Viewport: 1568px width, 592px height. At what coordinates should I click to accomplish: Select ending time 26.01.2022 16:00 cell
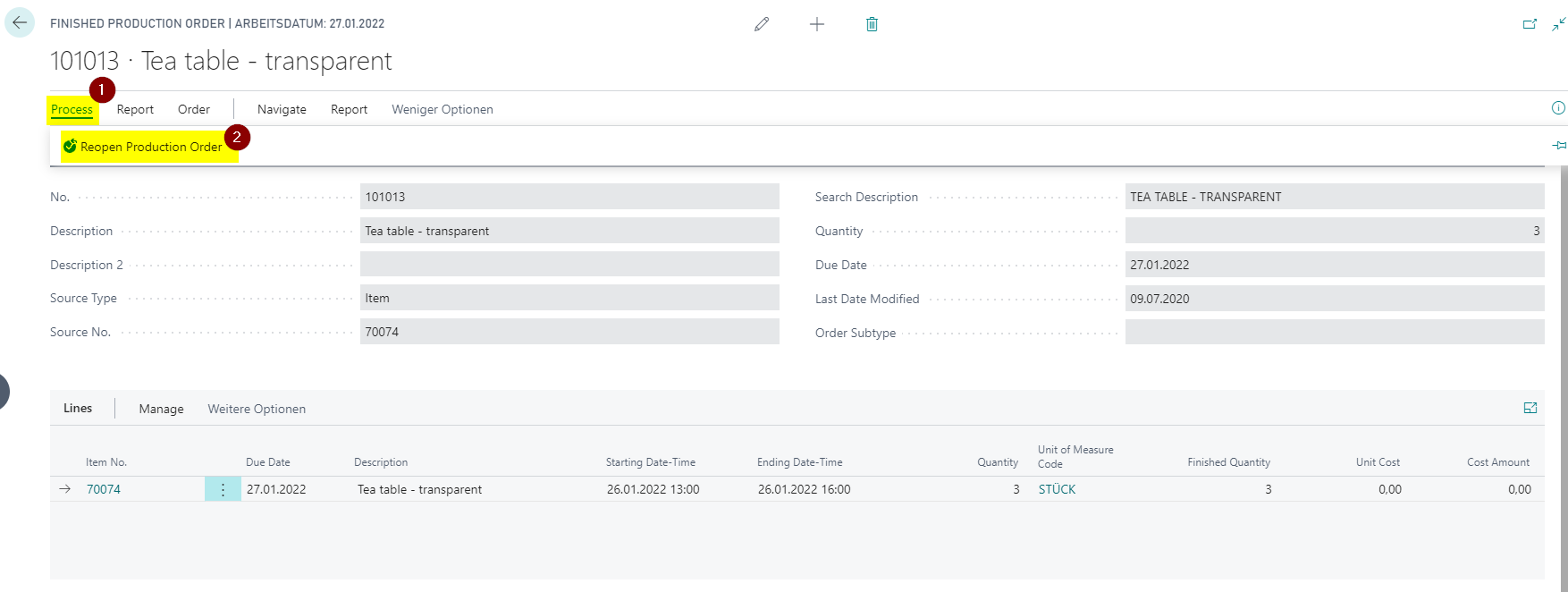pos(805,489)
